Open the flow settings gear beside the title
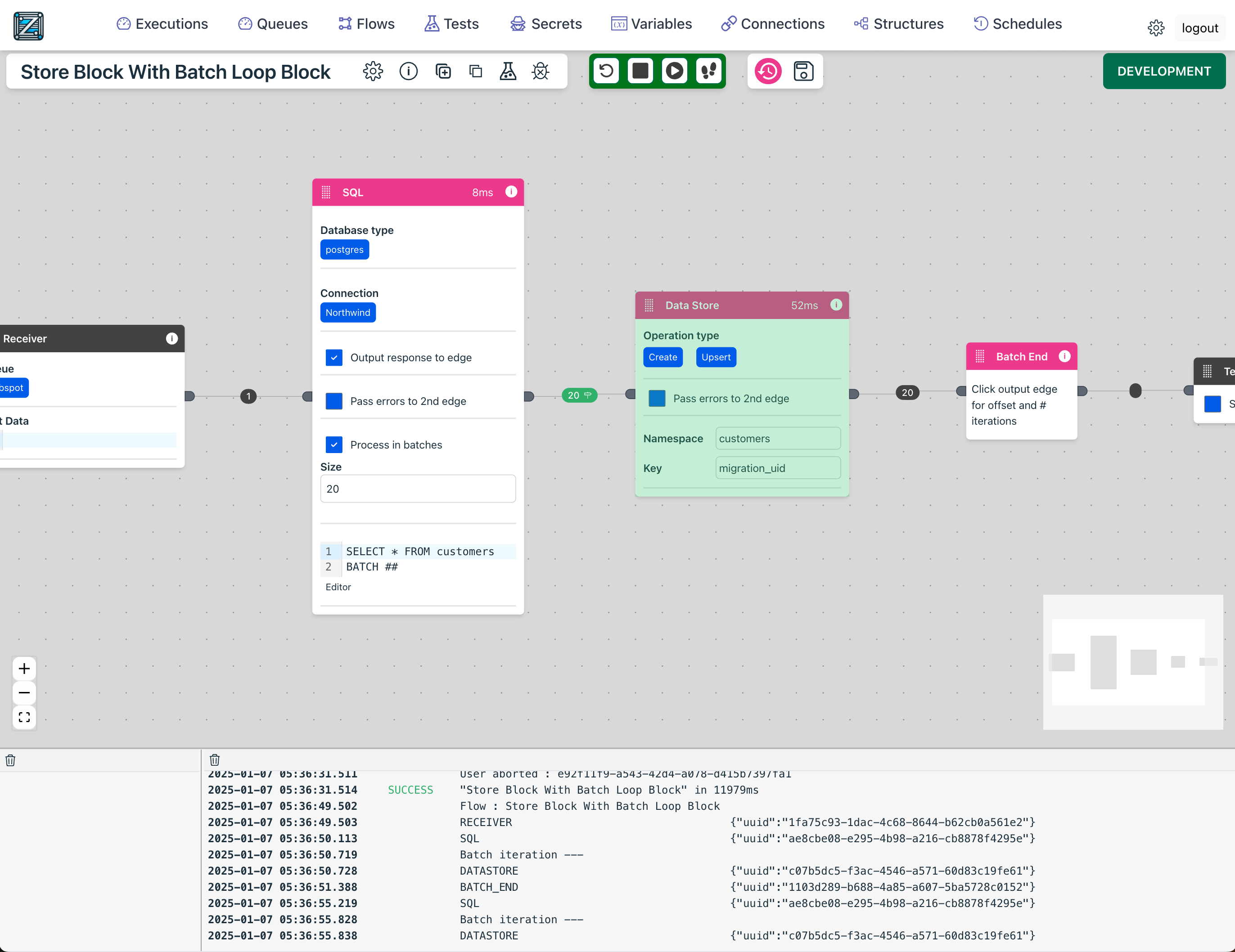The width and height of the screenshot is (1235, 952). coord(373,71)
